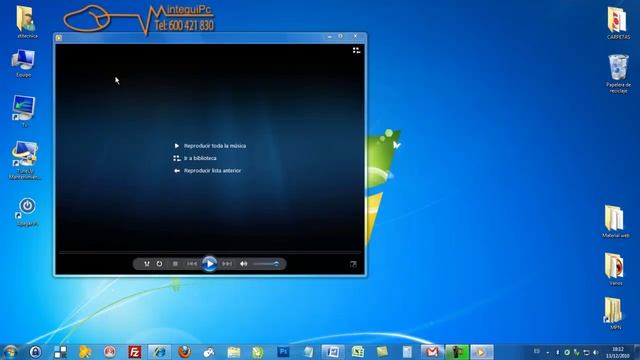Select the TuneUp Mantenimiento shortcut
This screenshot has height=360, width=640.
click(24, 160)
